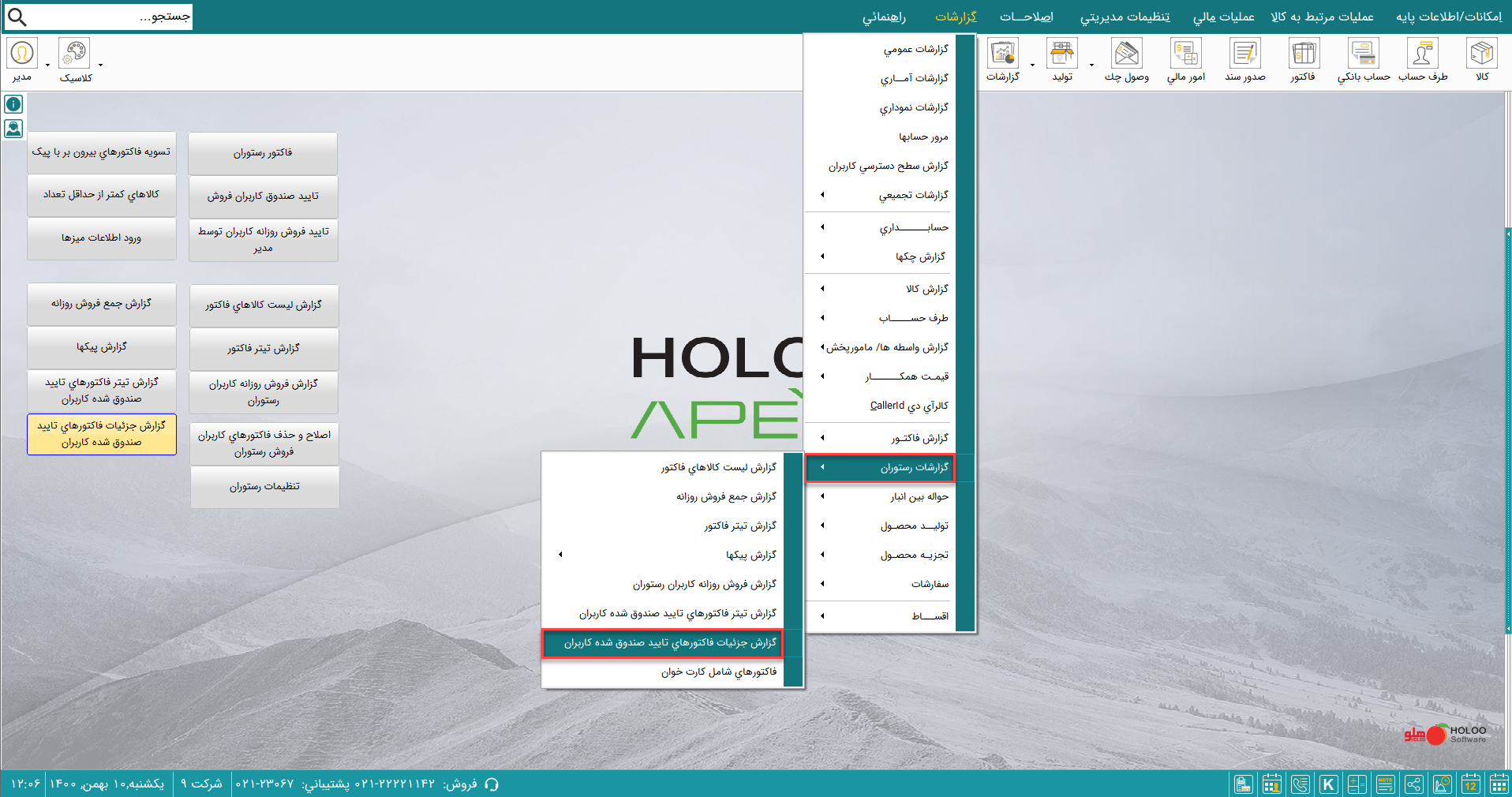This screenshot has height=797, width=1512.
Task: Open the توليد production toolbar icon
Action: pyautogui.click(x=1062, y=61)
